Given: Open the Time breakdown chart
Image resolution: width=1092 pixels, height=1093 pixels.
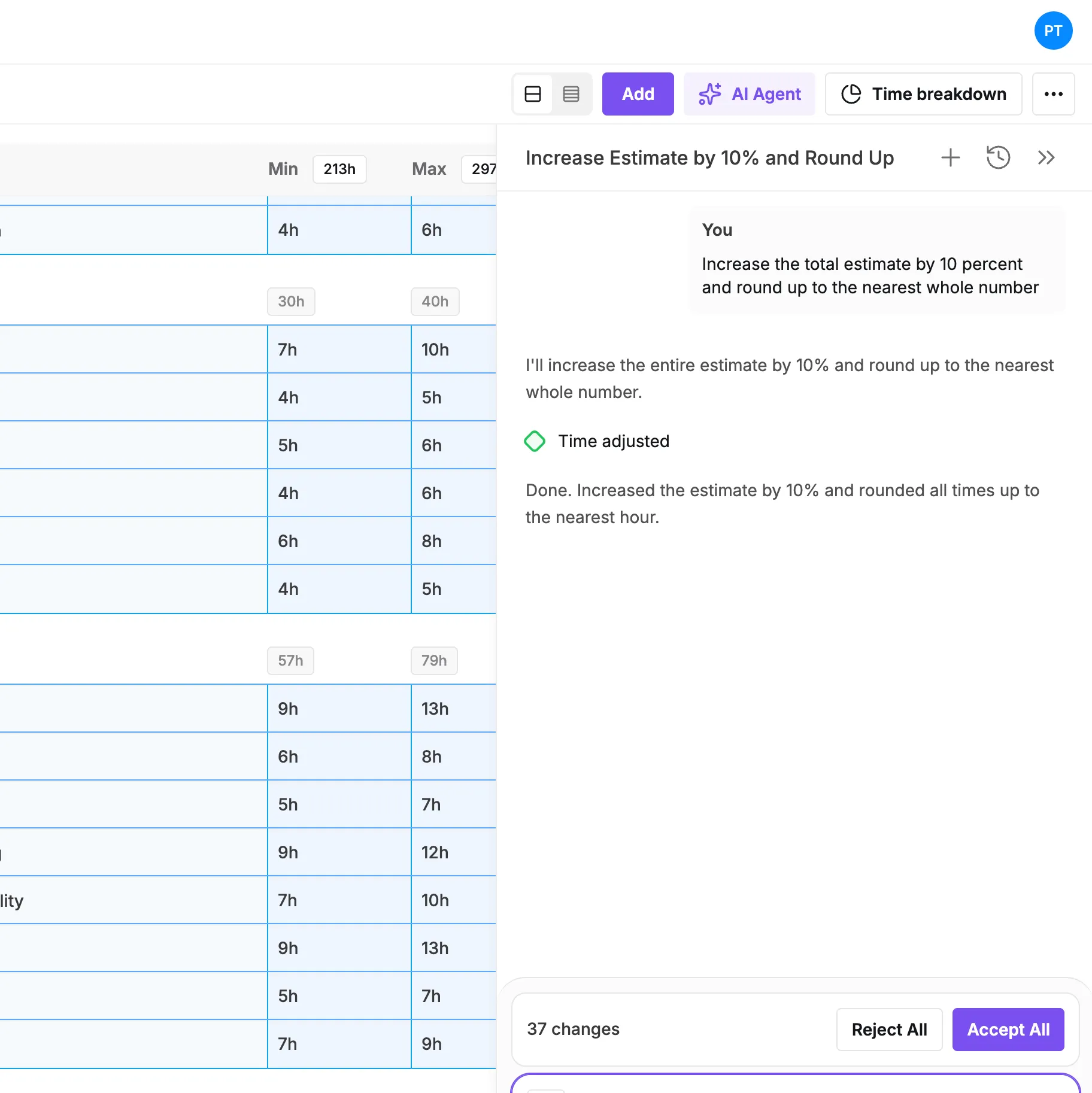Looking at the screenshot, I should coord(923,94).
